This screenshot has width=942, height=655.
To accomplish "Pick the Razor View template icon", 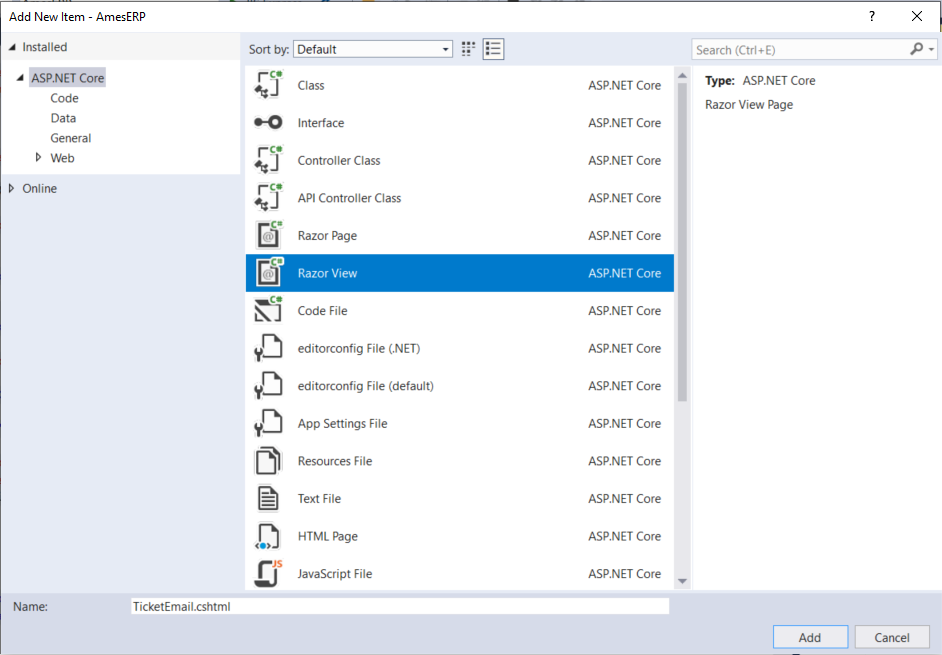I will pos(268,273).
